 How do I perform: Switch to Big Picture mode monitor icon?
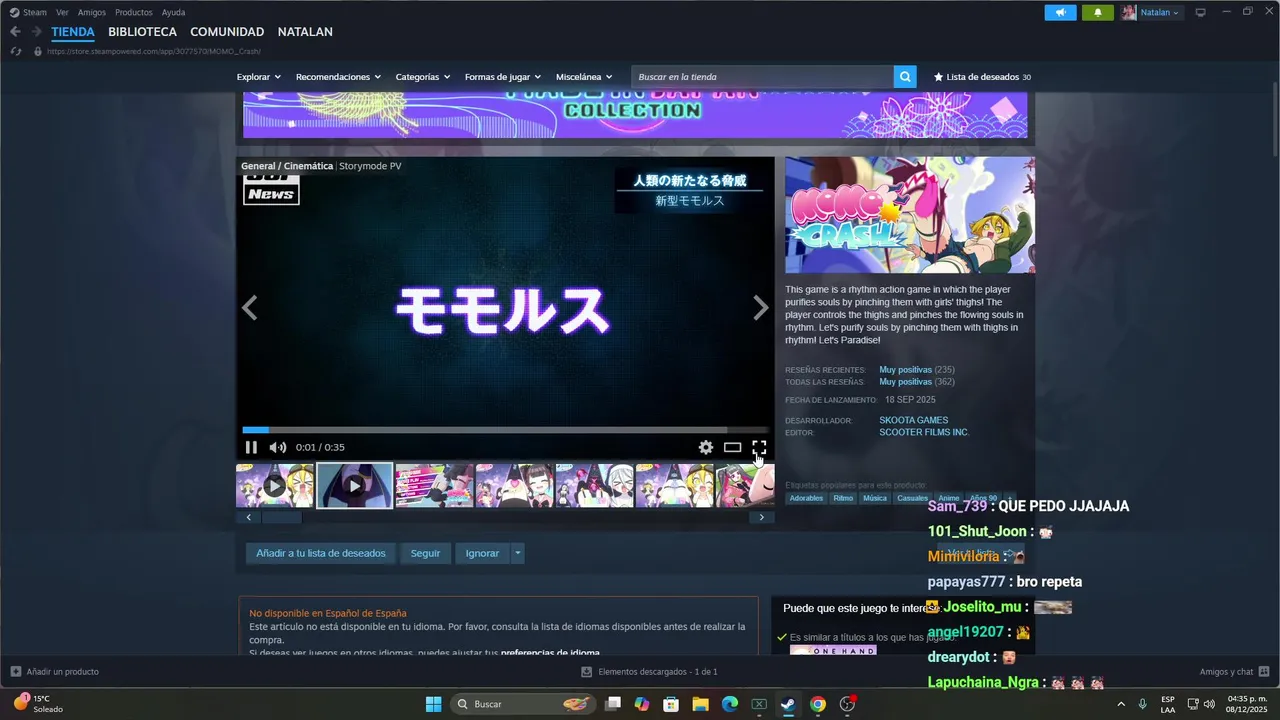(x=1201, y=12)
